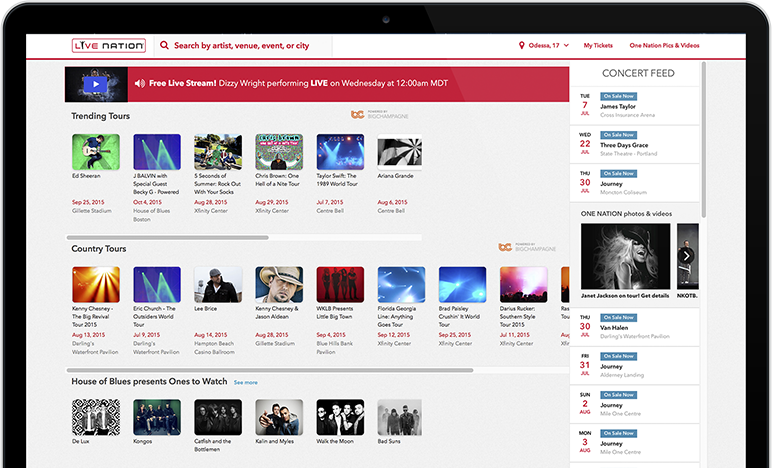Open the Walk the Moon thumbnail
772x468 pixels.
(x=340, y=417)
